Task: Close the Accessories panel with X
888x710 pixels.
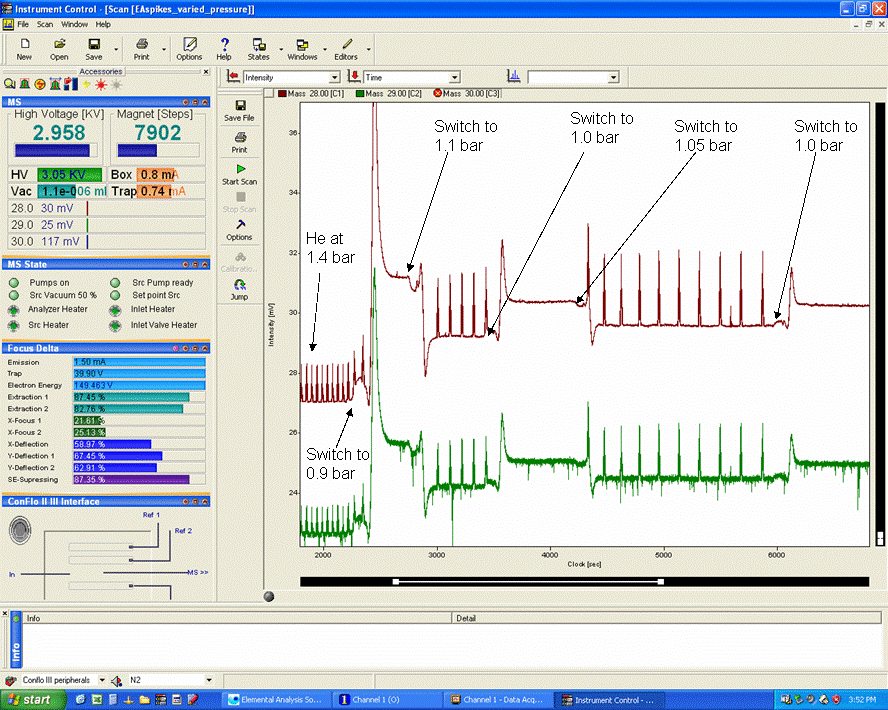Action: click(x=206, y=72)
